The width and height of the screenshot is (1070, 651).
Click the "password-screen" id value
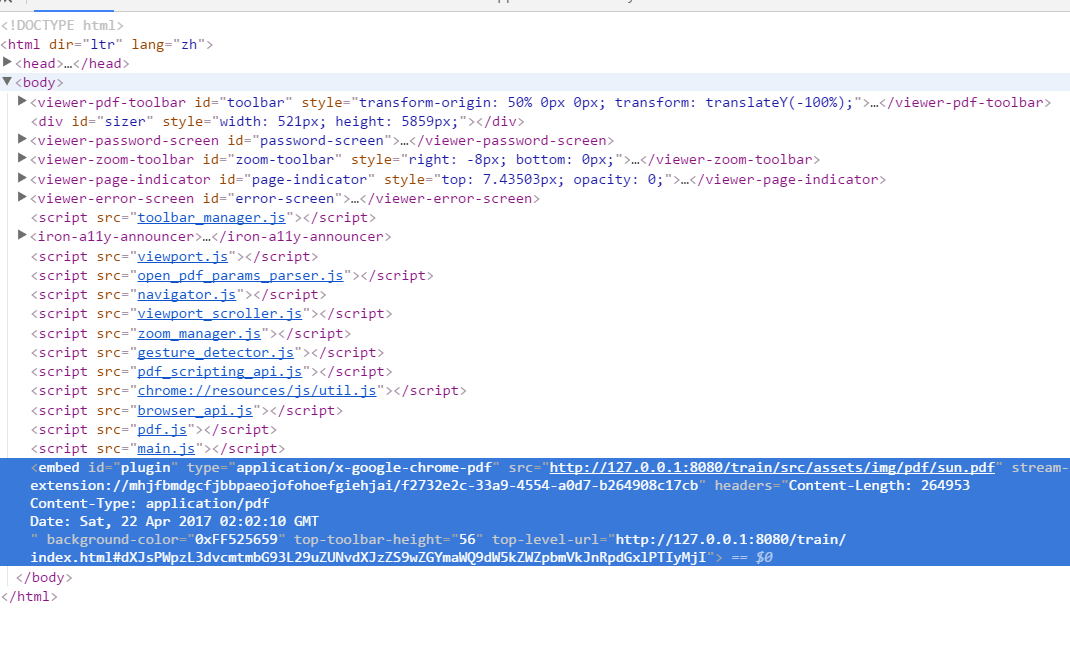click(x=322, y=141)
